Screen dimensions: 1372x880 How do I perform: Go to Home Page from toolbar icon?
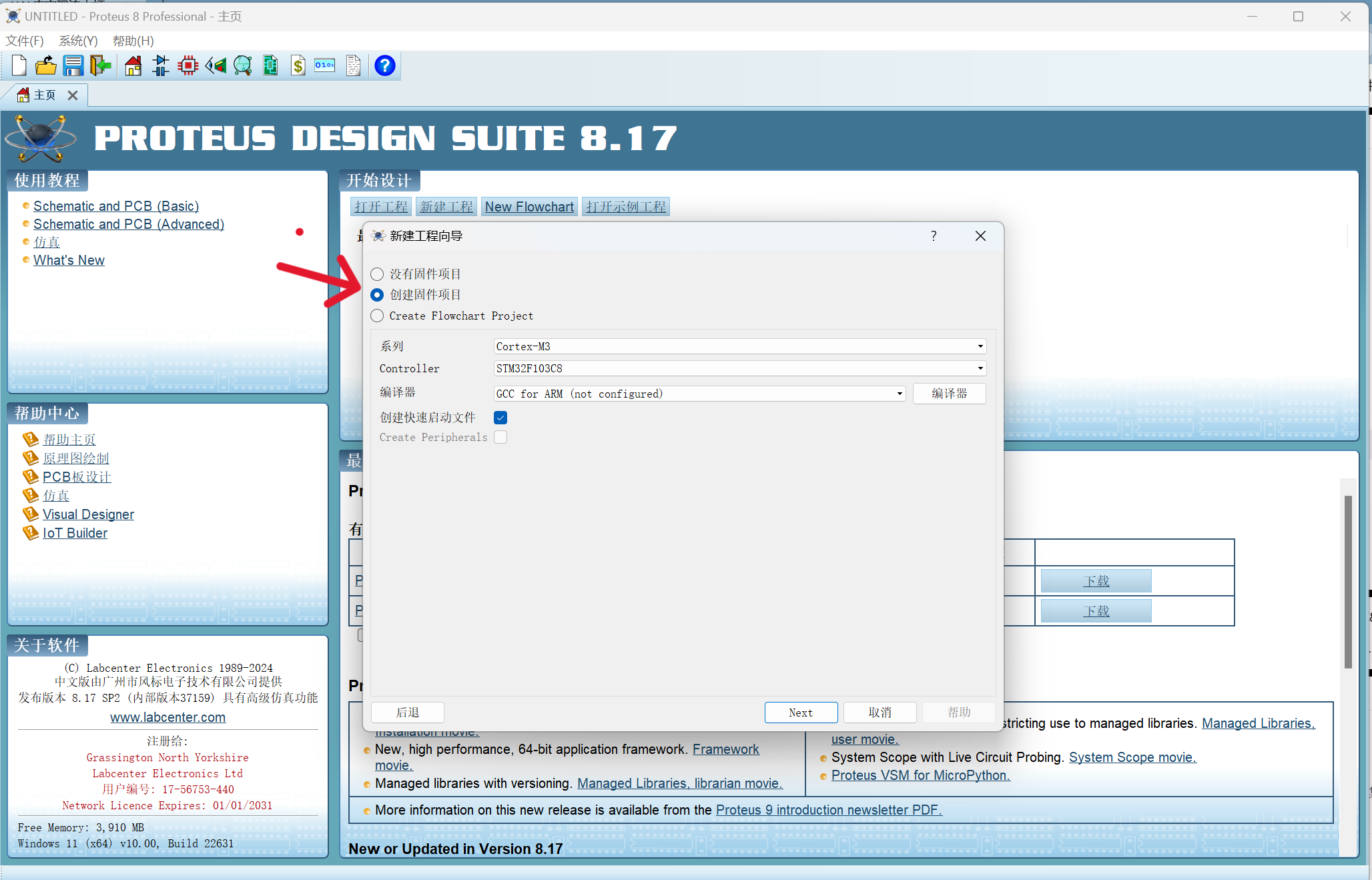pyautogui.click(x=133, y=65)
